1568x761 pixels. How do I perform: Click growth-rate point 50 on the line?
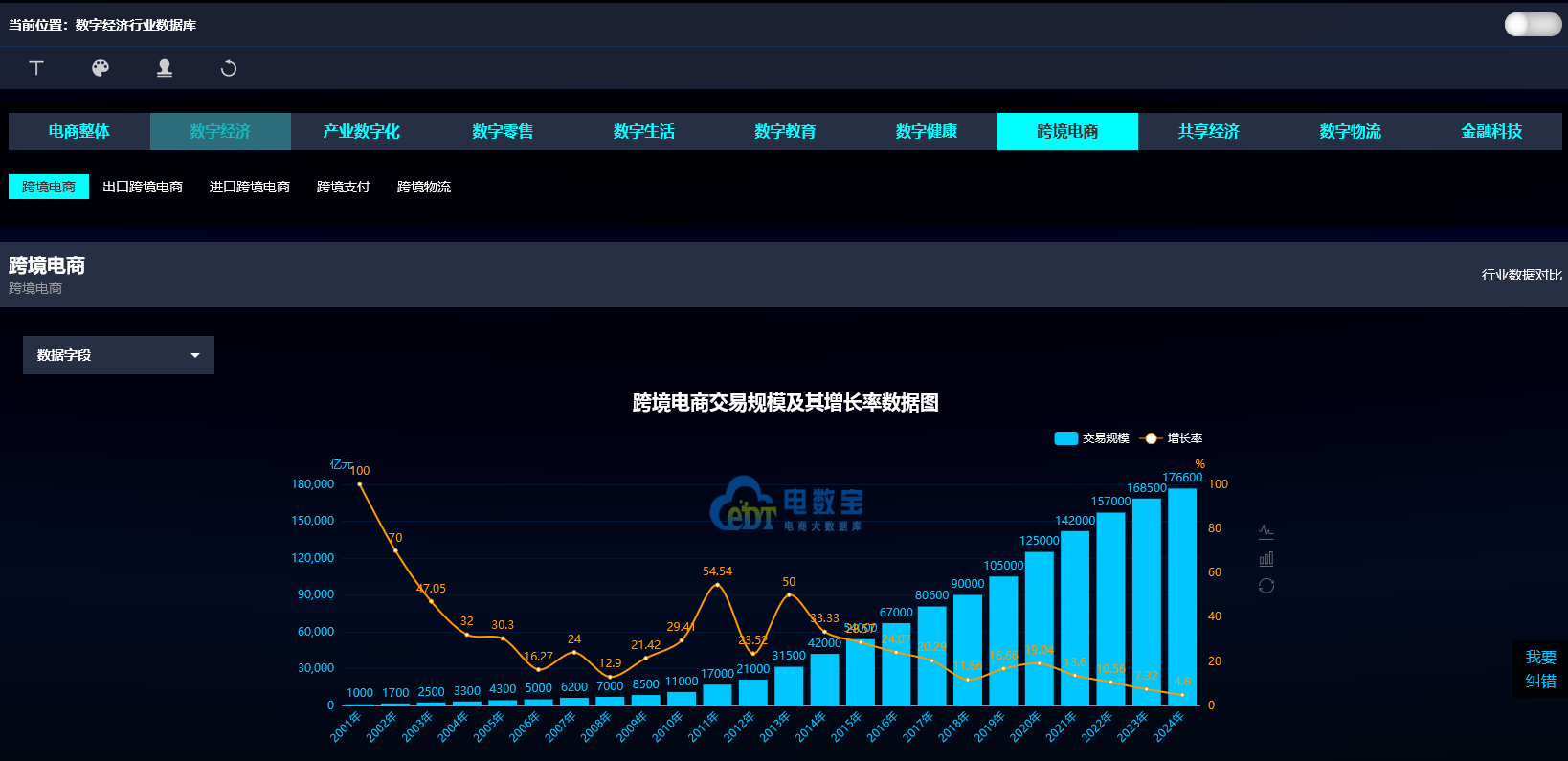pyautogui.click(x=789, y=594)
